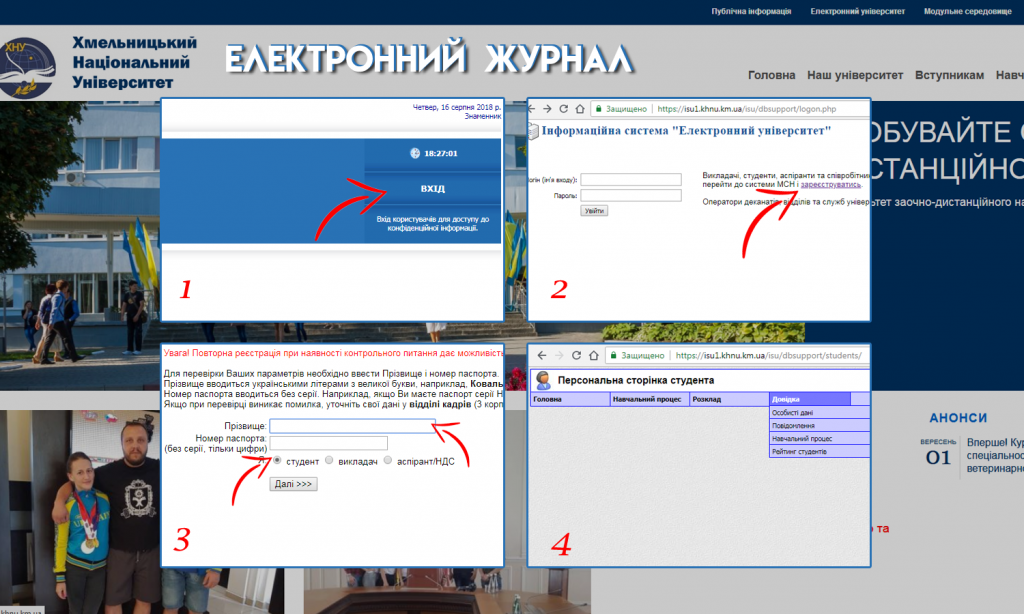Choose 'Рейтинг студентів' in the Довідка dropdown
The height and width of the screenshot is (614, 1024).
coord(820,452)
